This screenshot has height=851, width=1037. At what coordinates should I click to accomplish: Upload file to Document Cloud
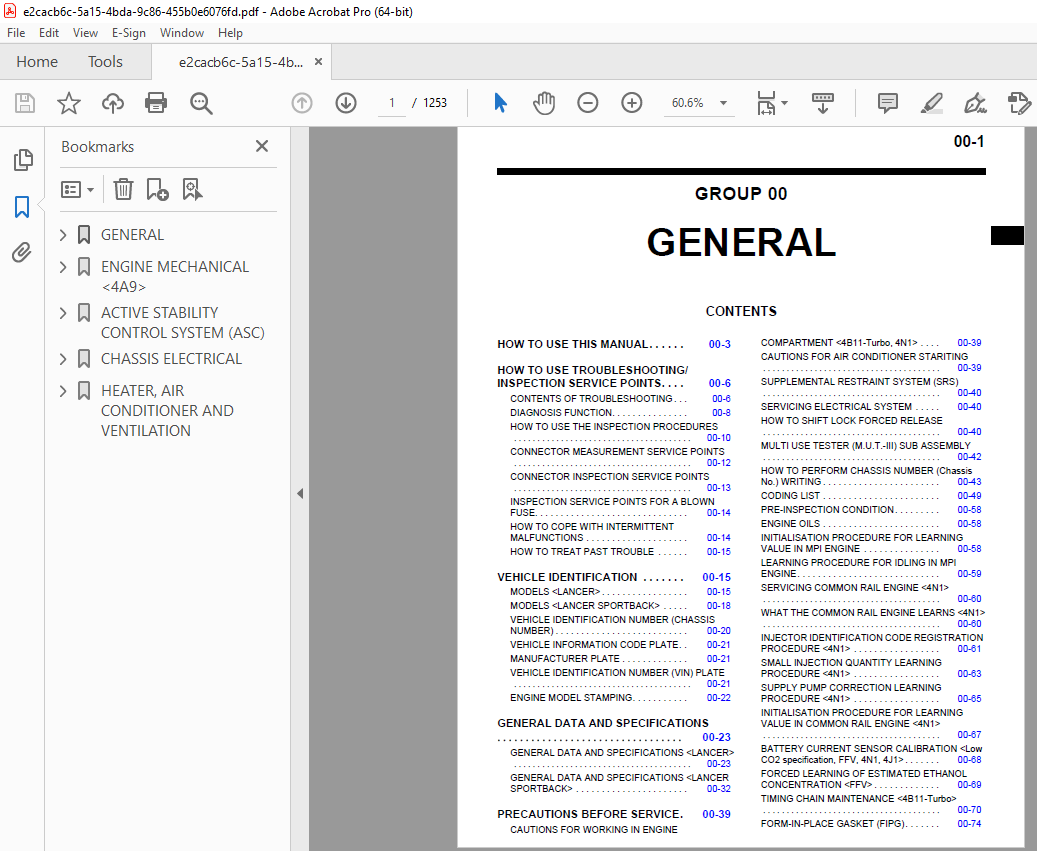pos(112,103)
